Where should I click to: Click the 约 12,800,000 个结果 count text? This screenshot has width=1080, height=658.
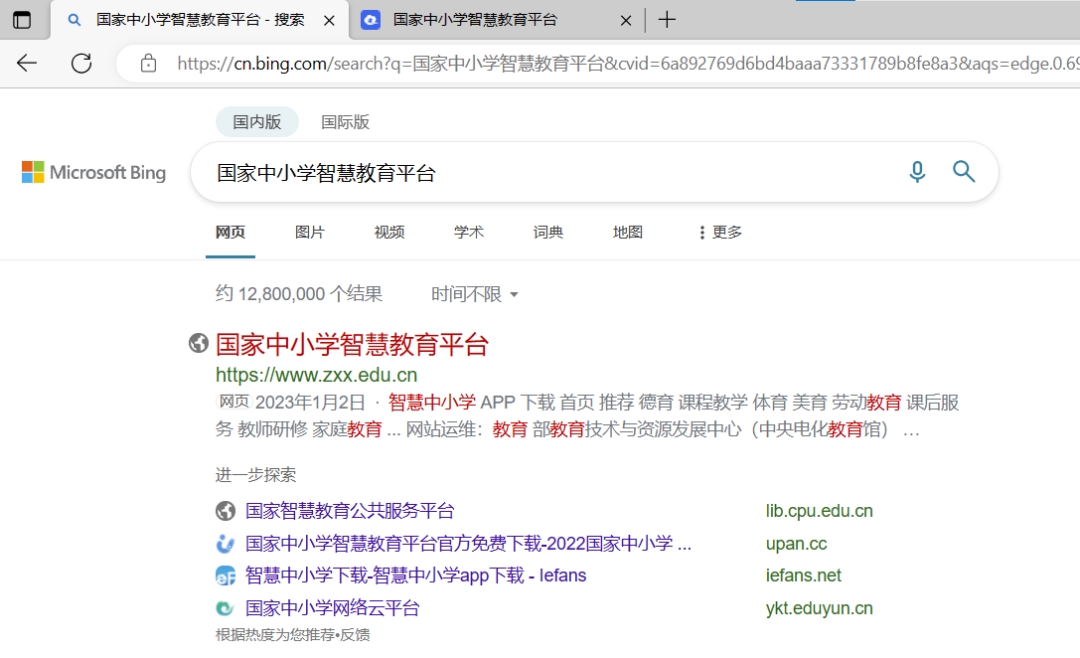tap(298, 294)
